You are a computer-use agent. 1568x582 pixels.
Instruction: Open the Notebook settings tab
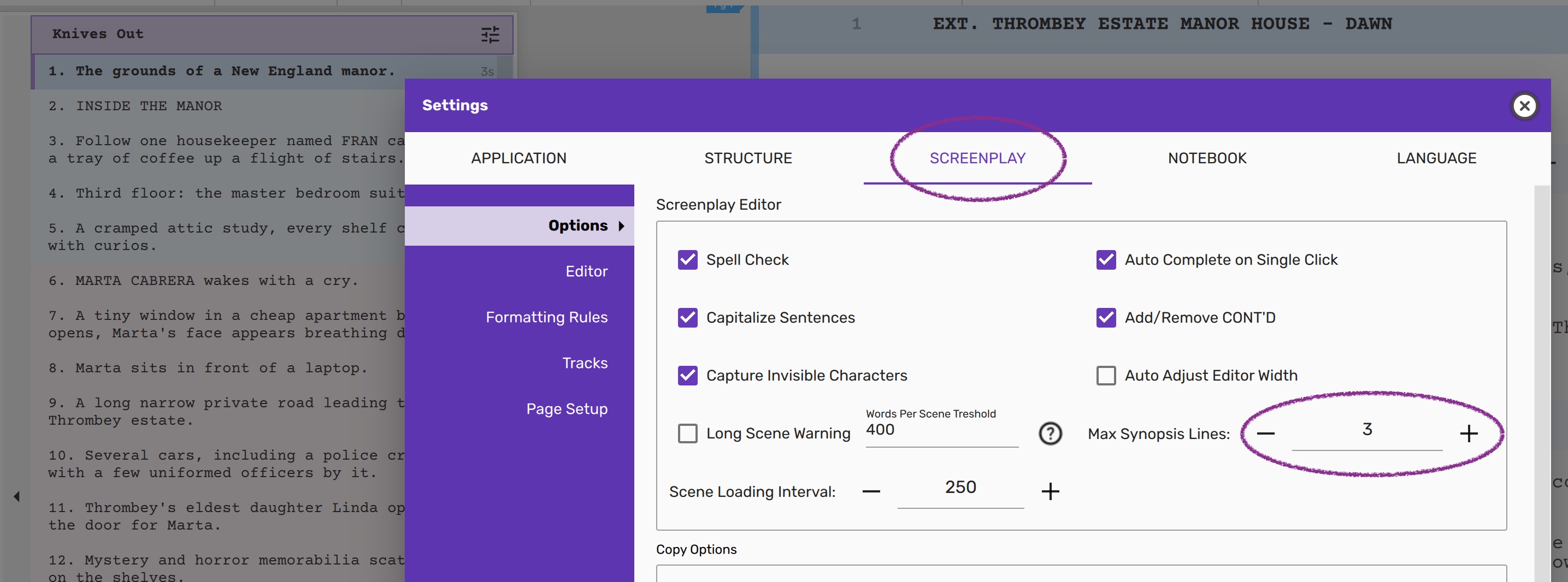pos(1206,158)
